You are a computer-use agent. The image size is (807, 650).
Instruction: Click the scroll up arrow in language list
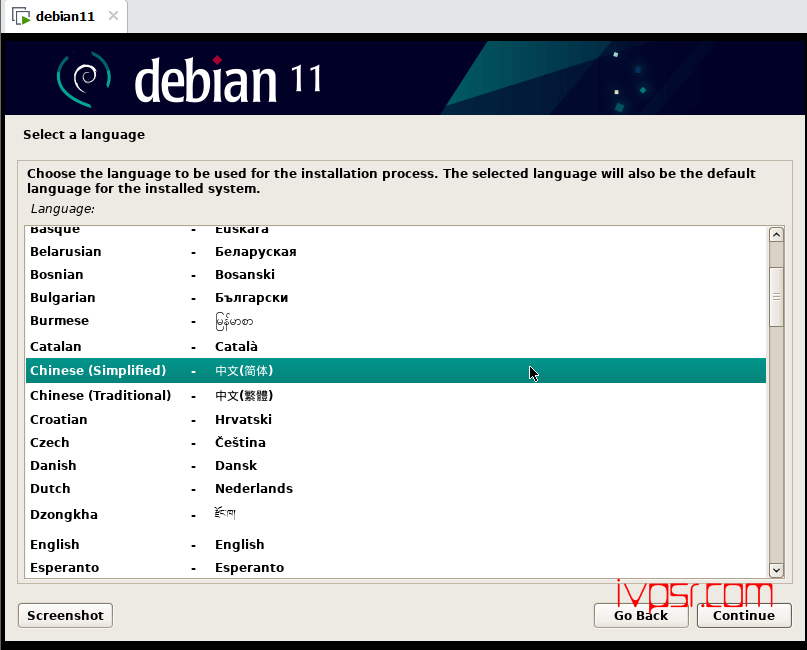pyautogui.click(x=776, y=235)
